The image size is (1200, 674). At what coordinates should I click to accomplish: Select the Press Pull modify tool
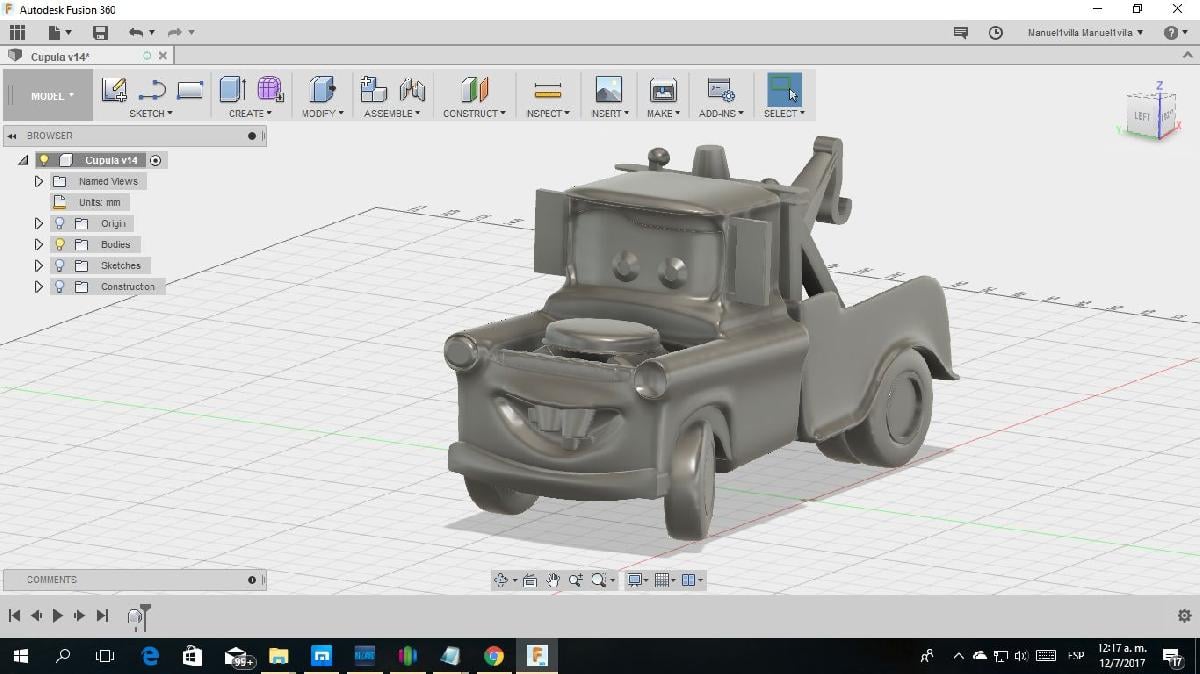[x=321, y=90]
